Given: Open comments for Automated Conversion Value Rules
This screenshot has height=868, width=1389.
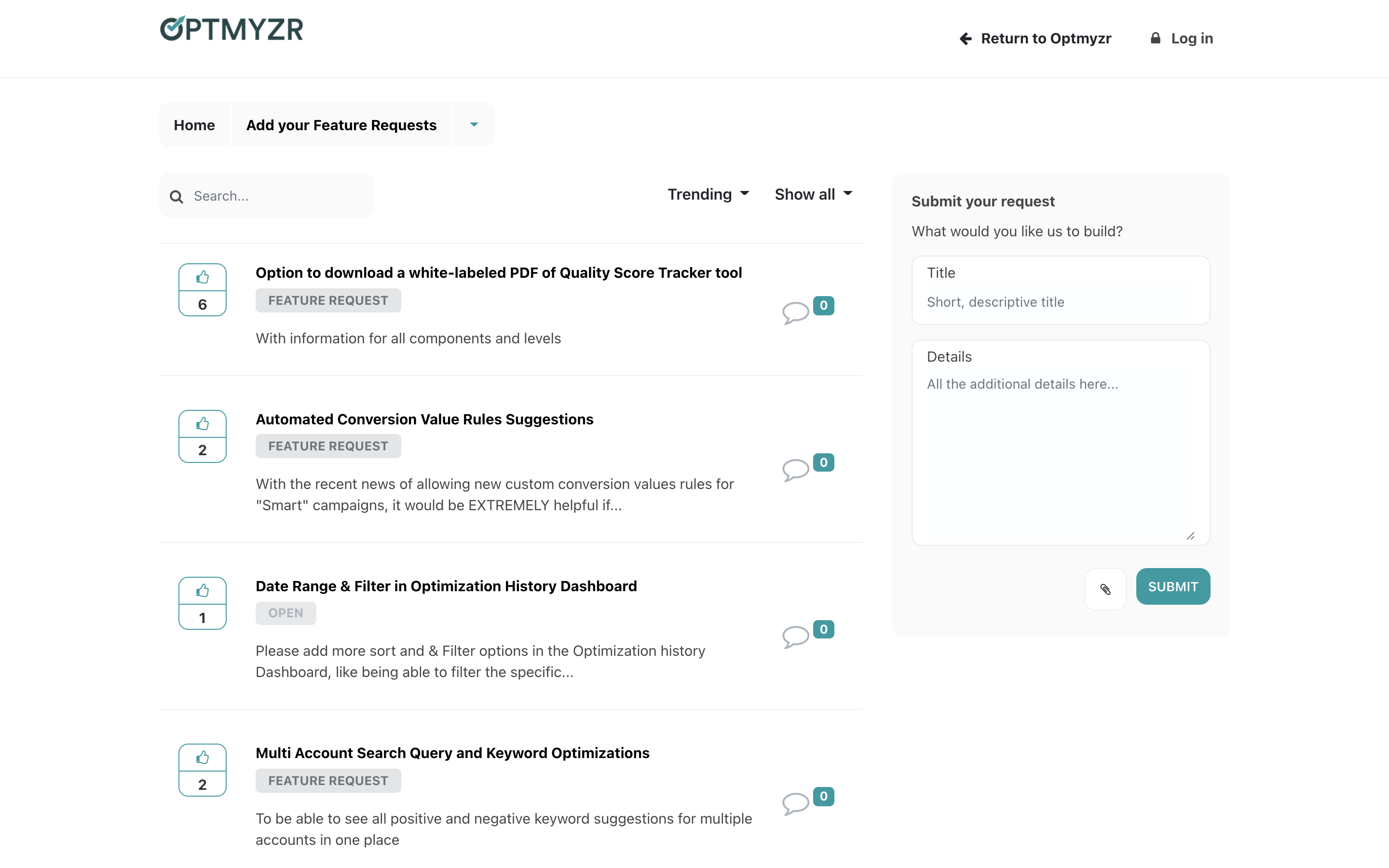Looking at the screenshot, I should pyautogui.click(x=795, y=470).
